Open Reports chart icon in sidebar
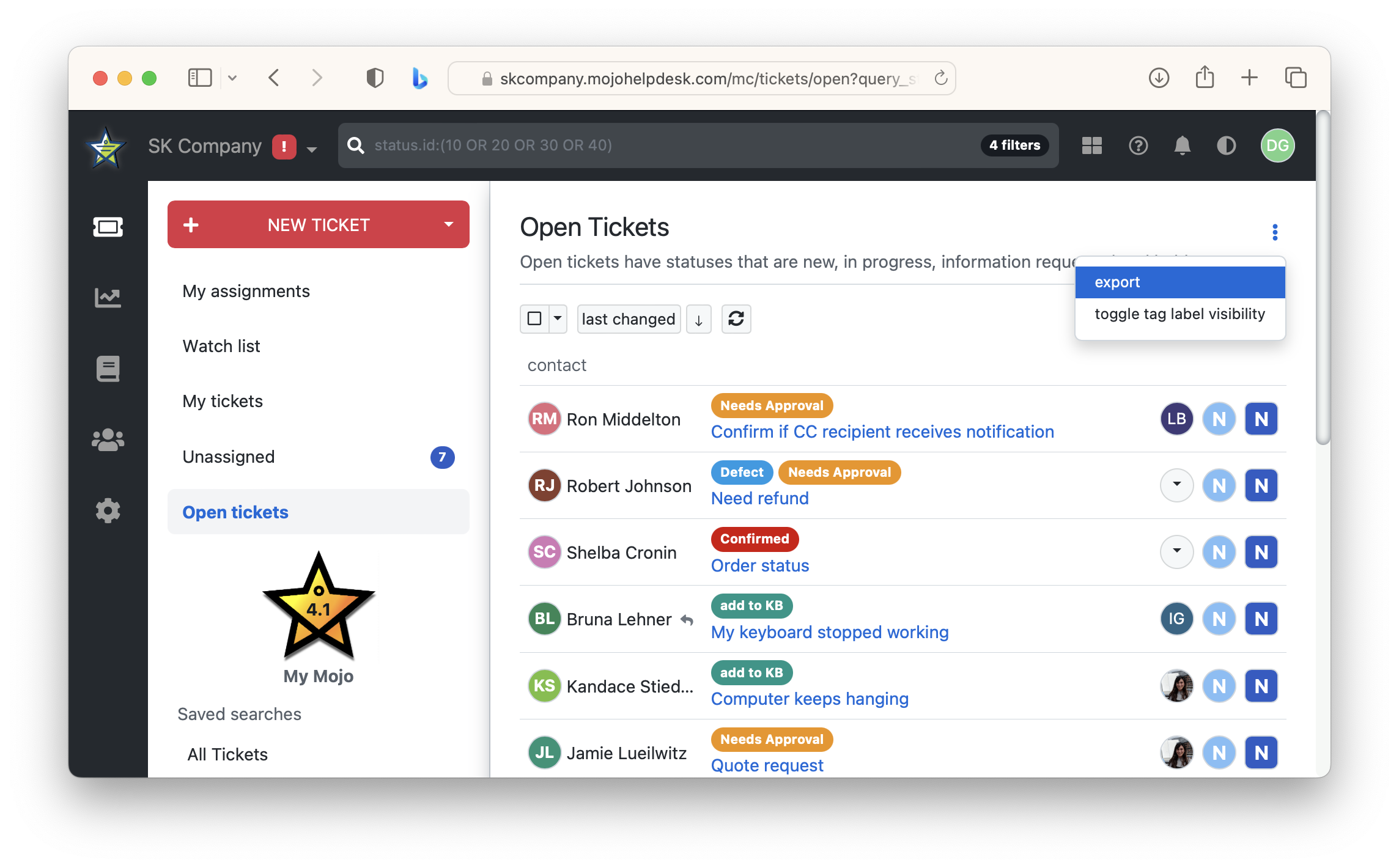 click(108, 298)
